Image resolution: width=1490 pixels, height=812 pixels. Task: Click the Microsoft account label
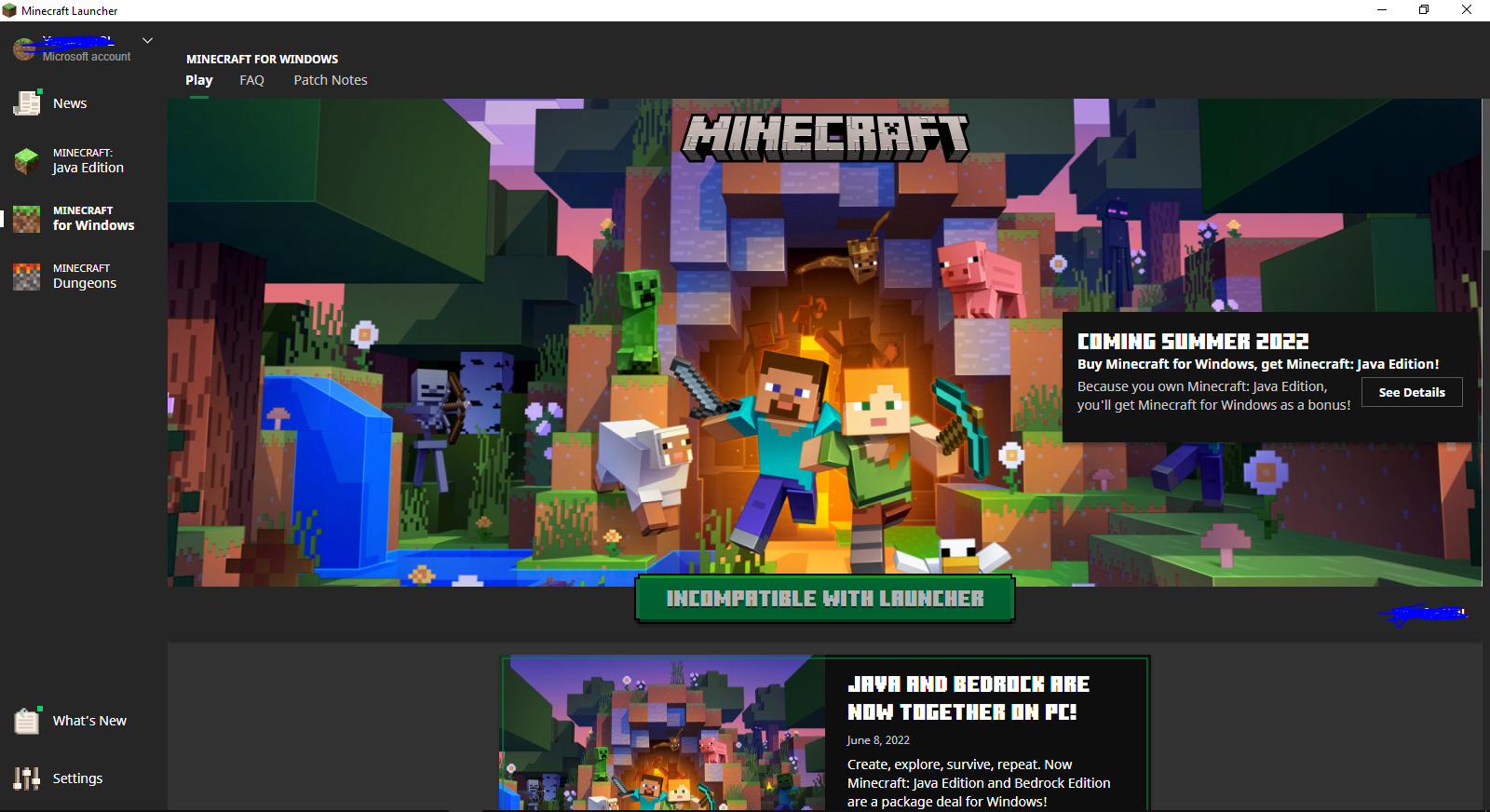pyautogui.click(x=87, y=57)
